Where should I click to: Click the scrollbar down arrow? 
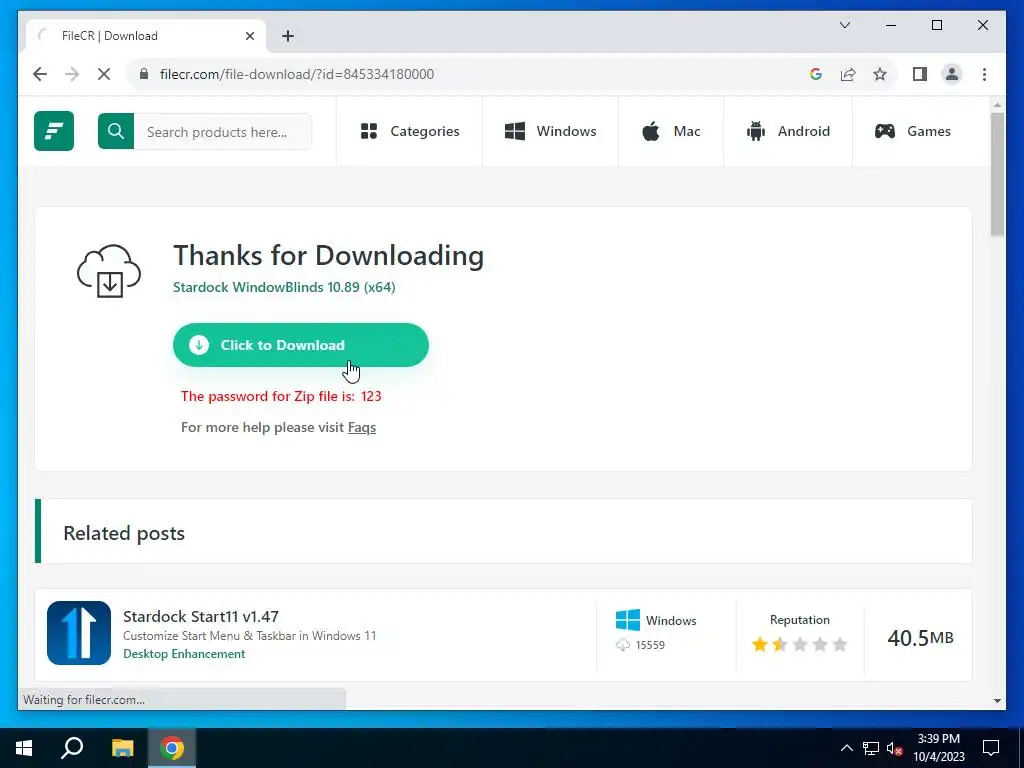[997, 701]
